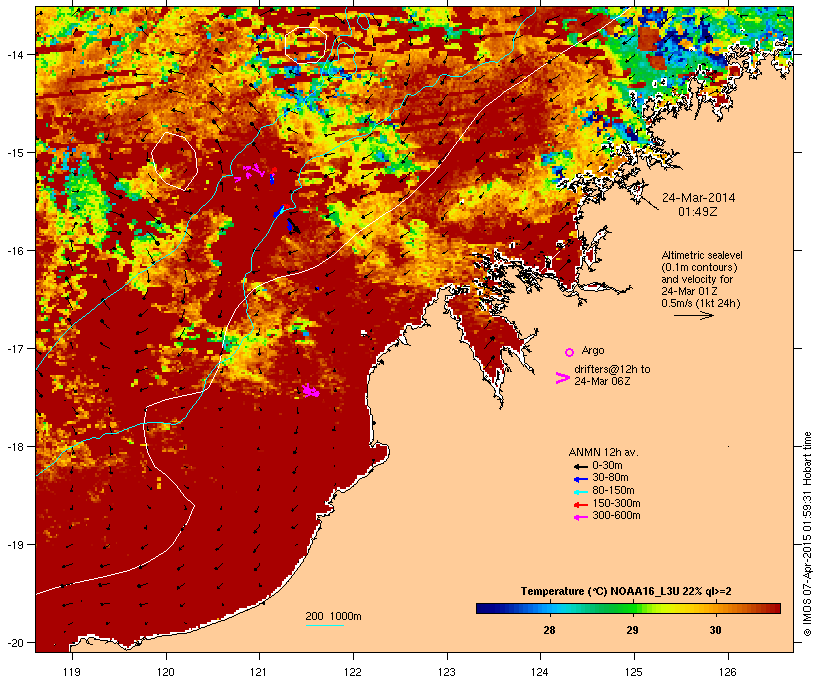This screenshot has width=820, height=680.
Task: Click the 'Temperature (°C) NOAA16_L3U' colorbar title
Action: 600,592
